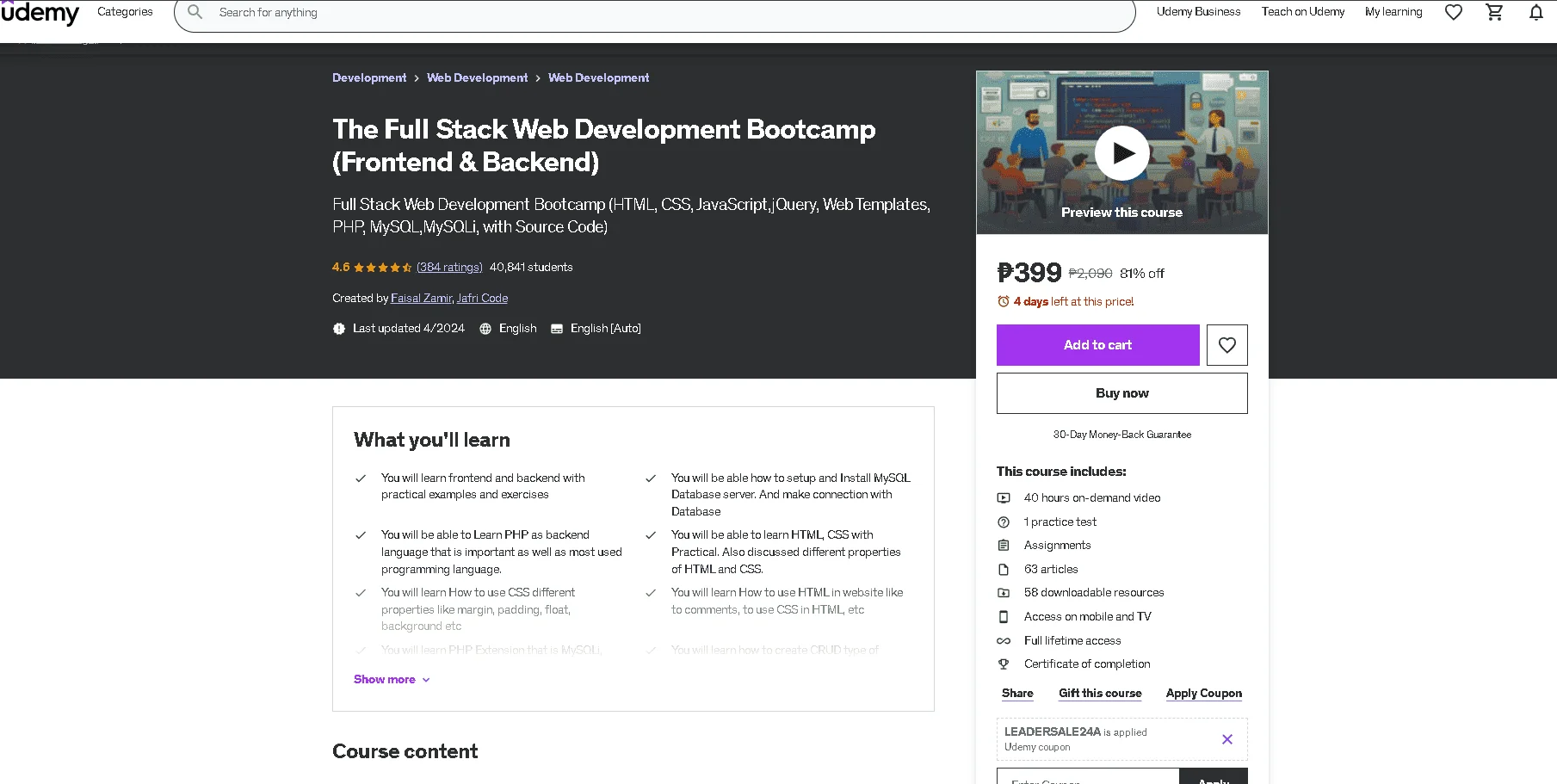This screenshot has width=1557, height=784.
Task: Click 30-Day Money-Back Guarantee text
Action: (1121, 435)
